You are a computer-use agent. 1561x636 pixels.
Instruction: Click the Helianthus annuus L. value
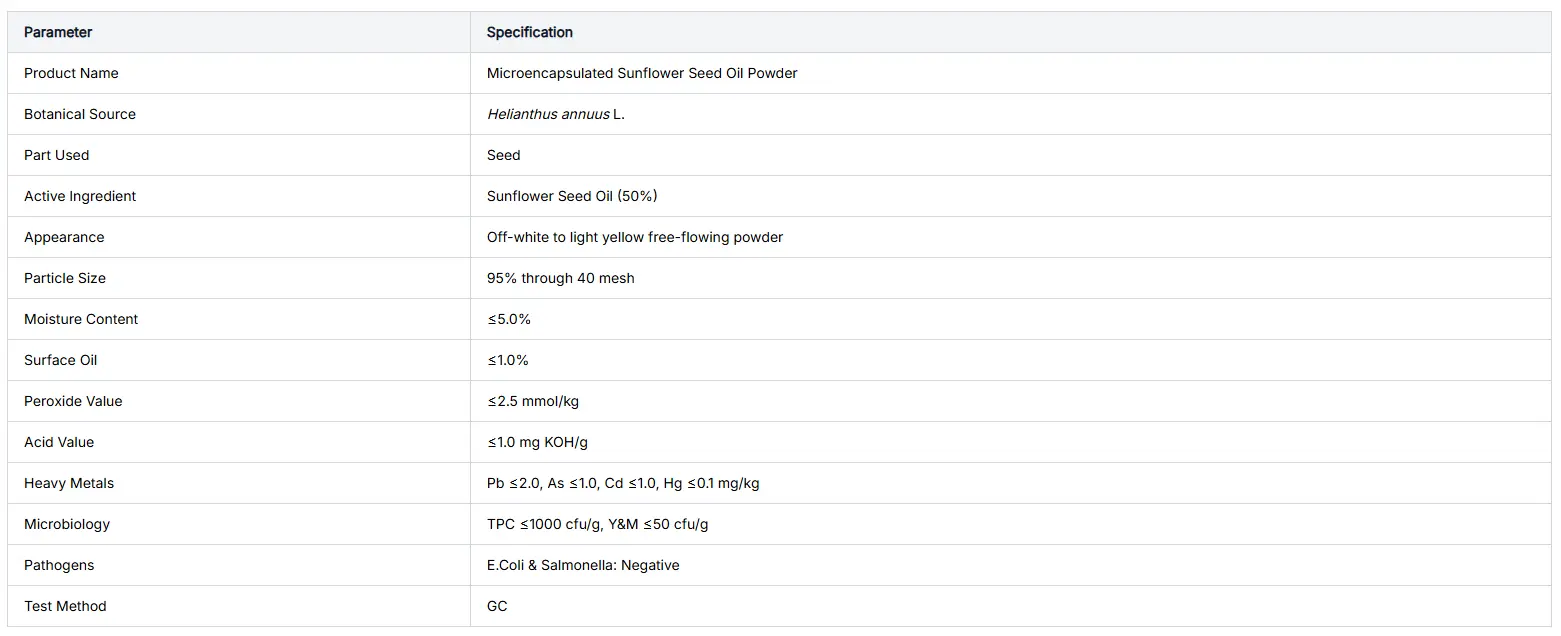[x=556, y=114]
